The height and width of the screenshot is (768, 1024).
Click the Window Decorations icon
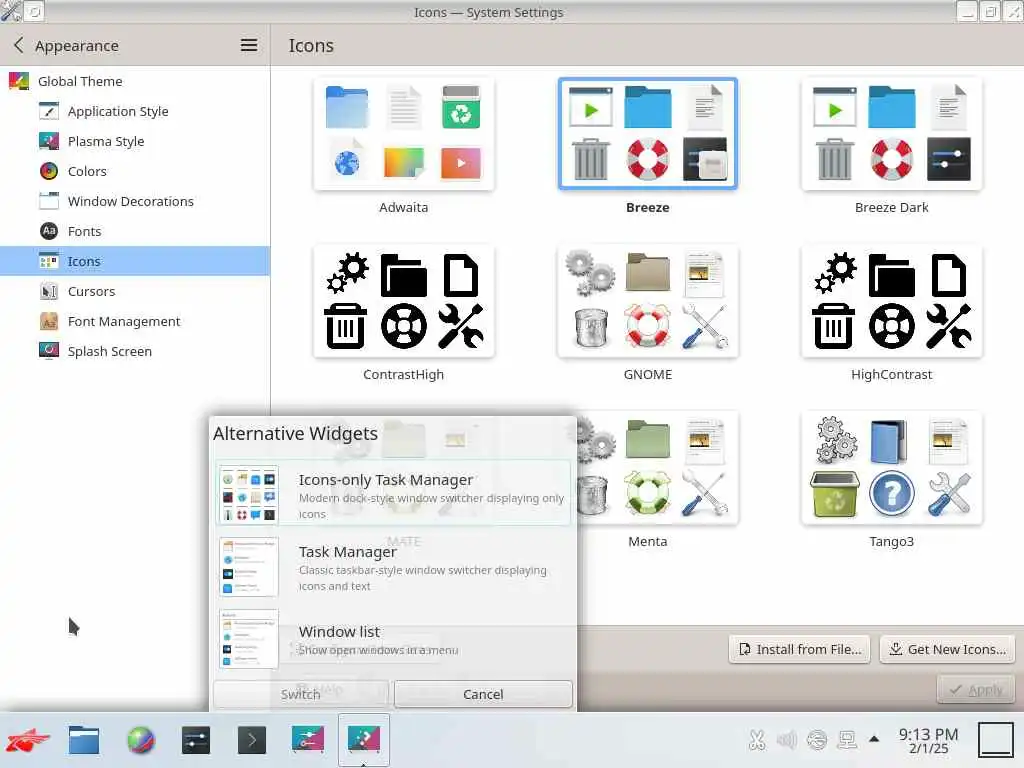(49, 201)
